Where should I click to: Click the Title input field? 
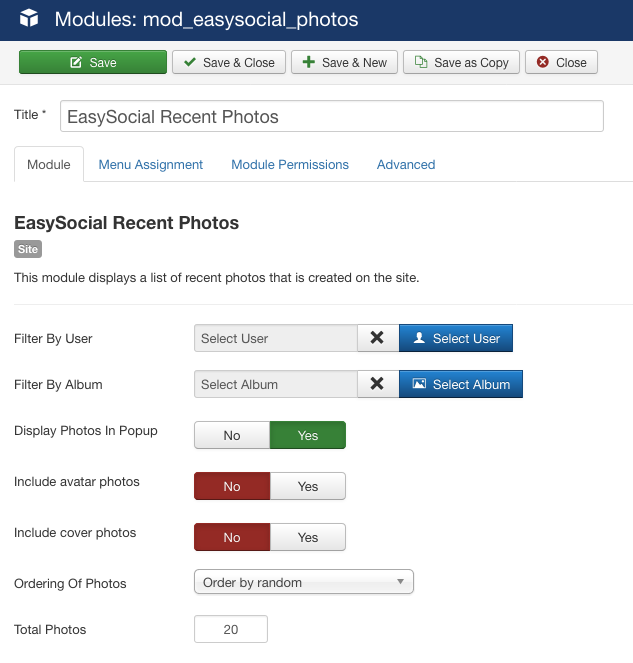pyautogui.click(x=332, y=116)
